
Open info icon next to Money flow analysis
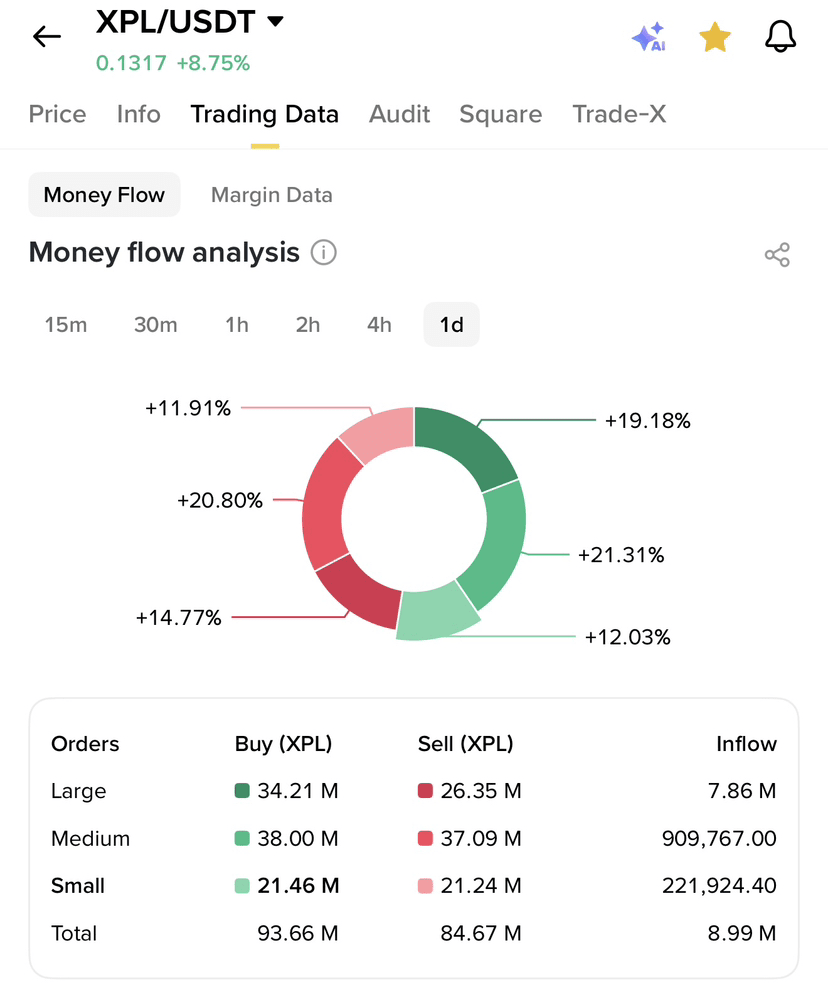point(323,252)
